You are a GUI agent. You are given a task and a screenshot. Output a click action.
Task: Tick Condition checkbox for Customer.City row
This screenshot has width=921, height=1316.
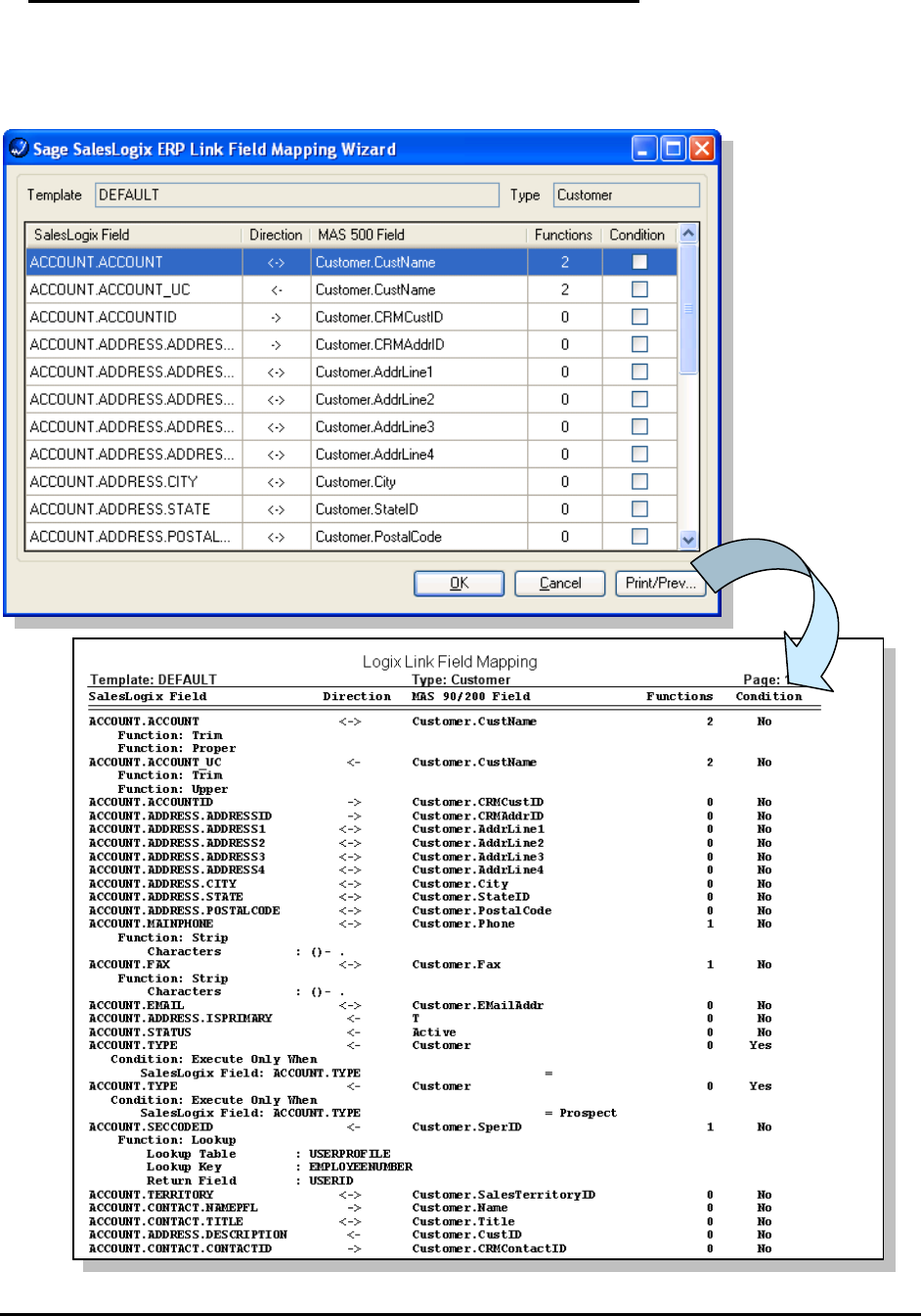tap(639, 481)
